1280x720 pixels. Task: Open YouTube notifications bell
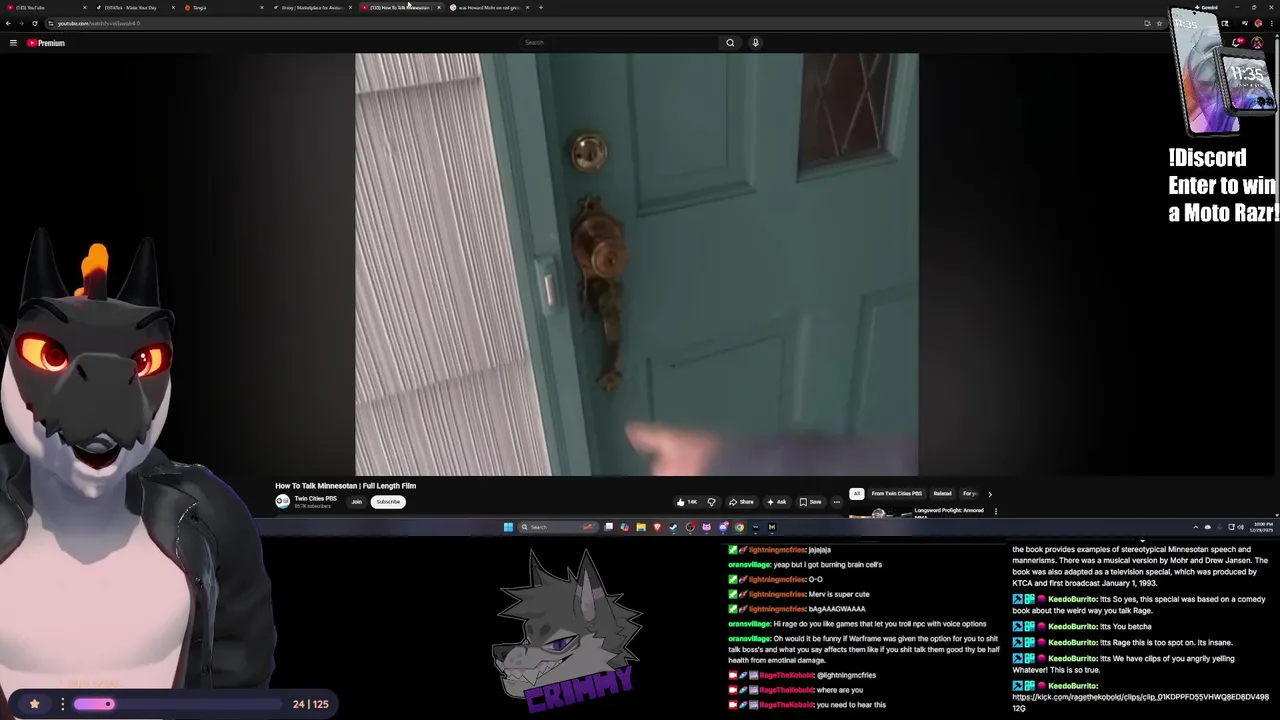[x=1238, y=43]
